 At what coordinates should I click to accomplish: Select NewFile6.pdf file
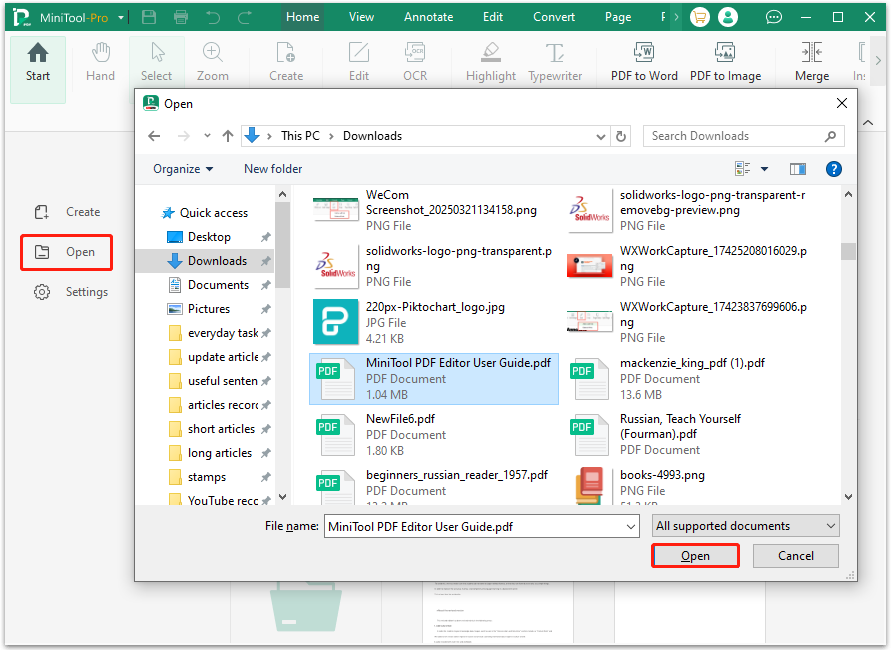coord(434,435)
